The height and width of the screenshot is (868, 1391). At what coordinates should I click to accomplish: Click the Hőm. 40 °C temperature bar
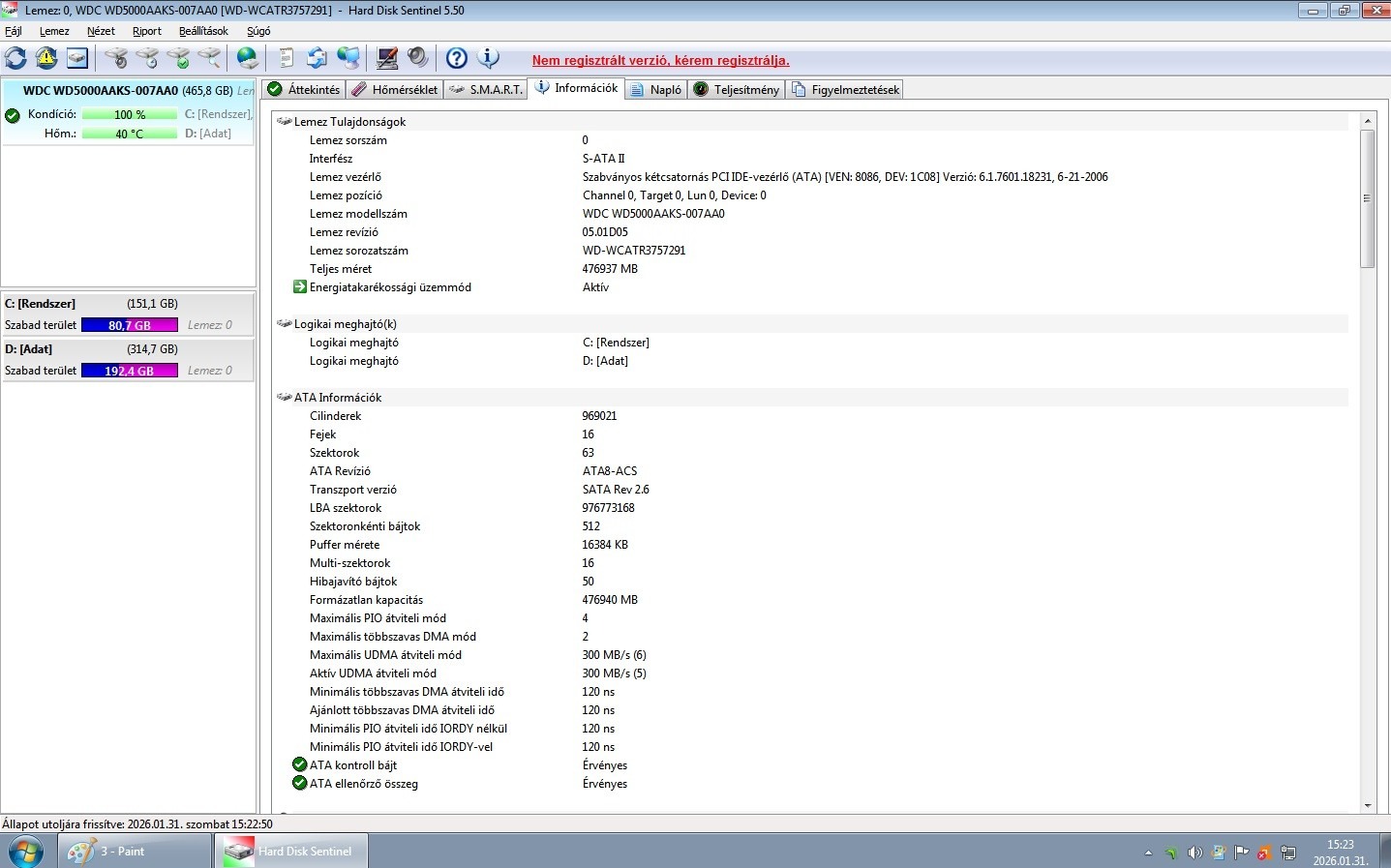tap(130, 134)
